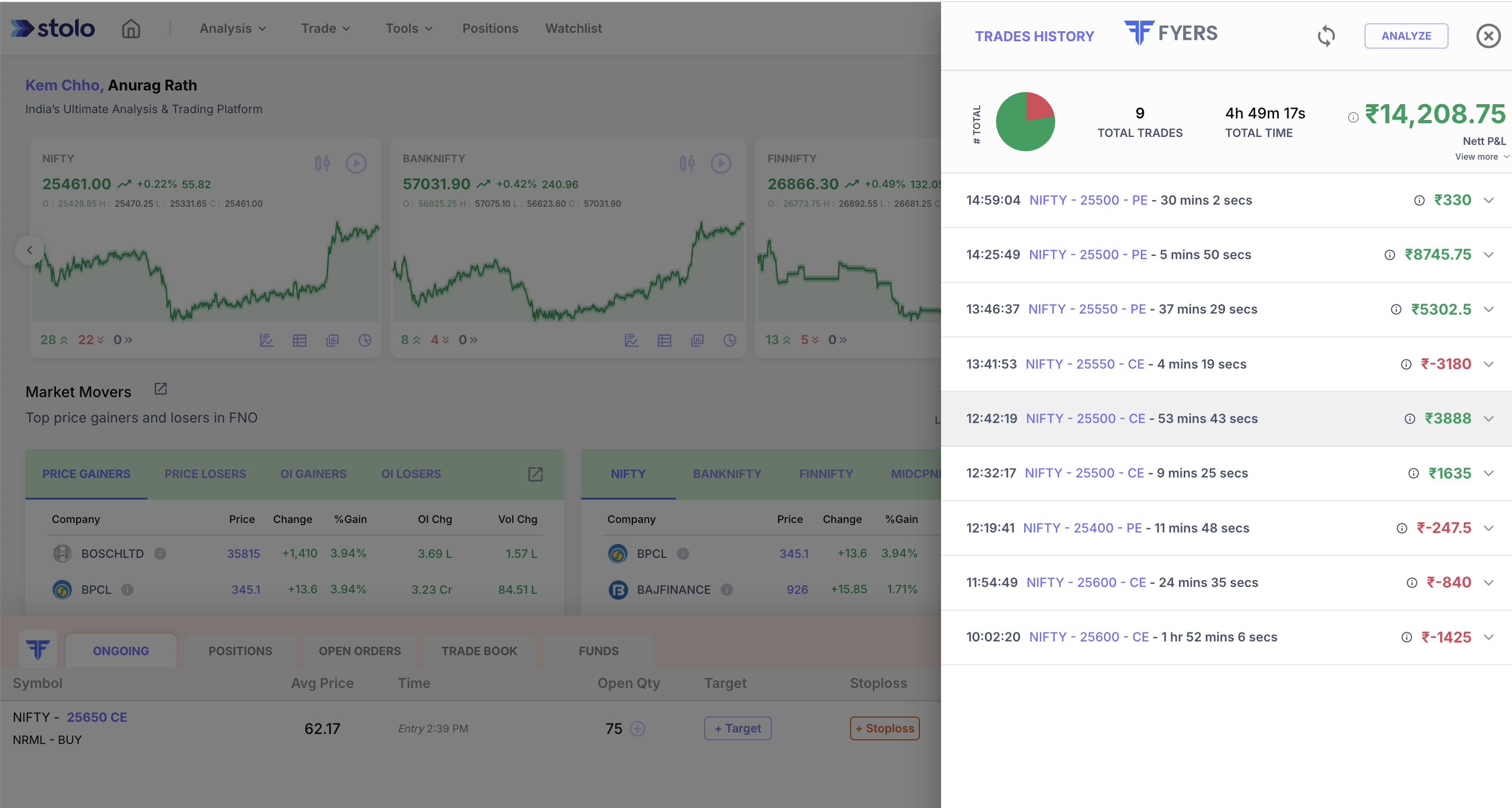Open NIFTY card copy-chart icon

332,340
